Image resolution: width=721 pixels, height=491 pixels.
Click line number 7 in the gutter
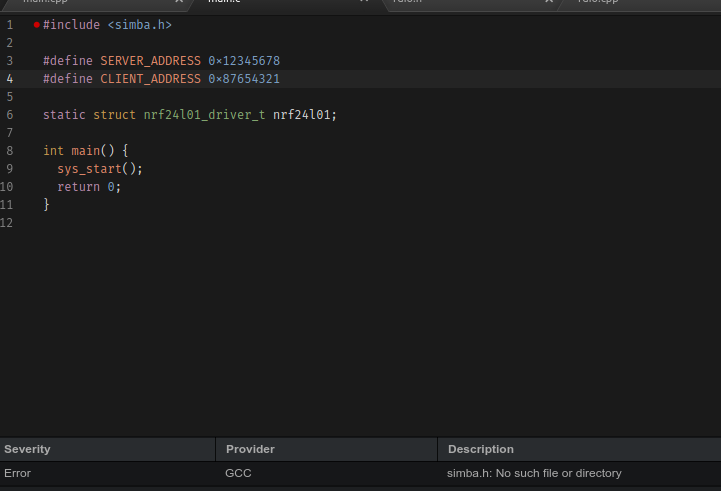pyautogui.click(x=10, y=132)
